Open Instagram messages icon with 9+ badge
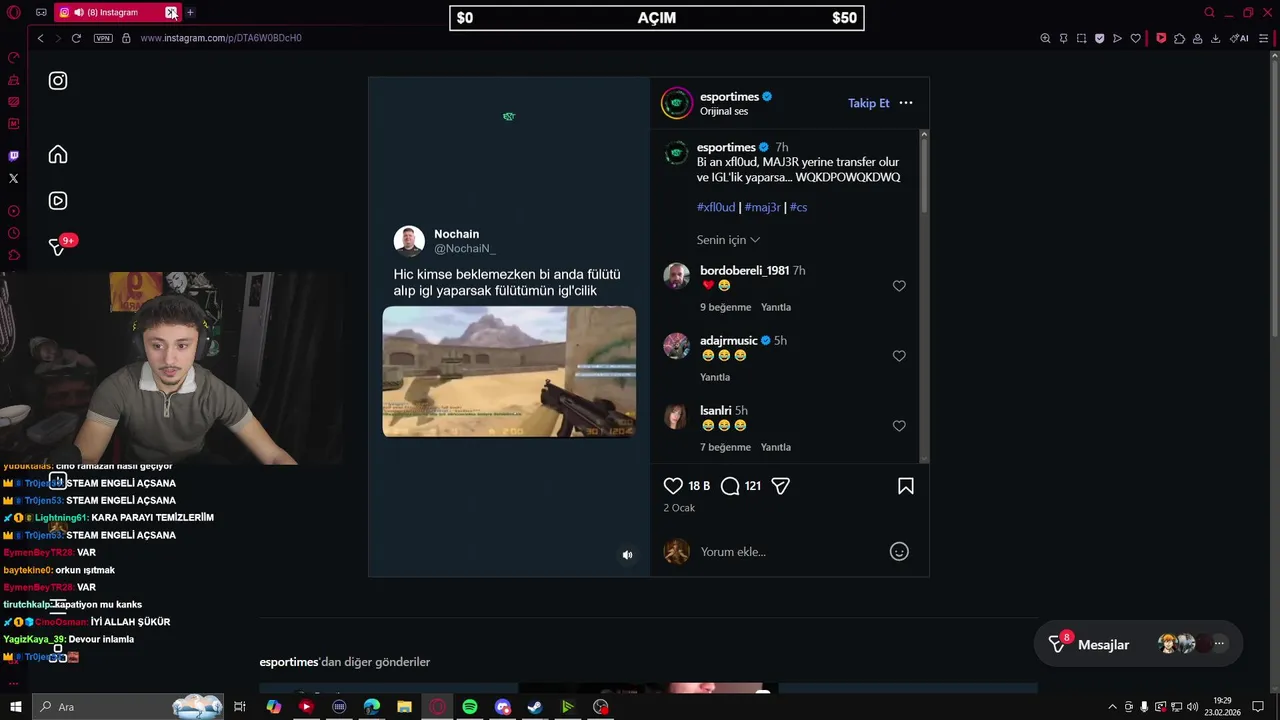 click(58, 246)
